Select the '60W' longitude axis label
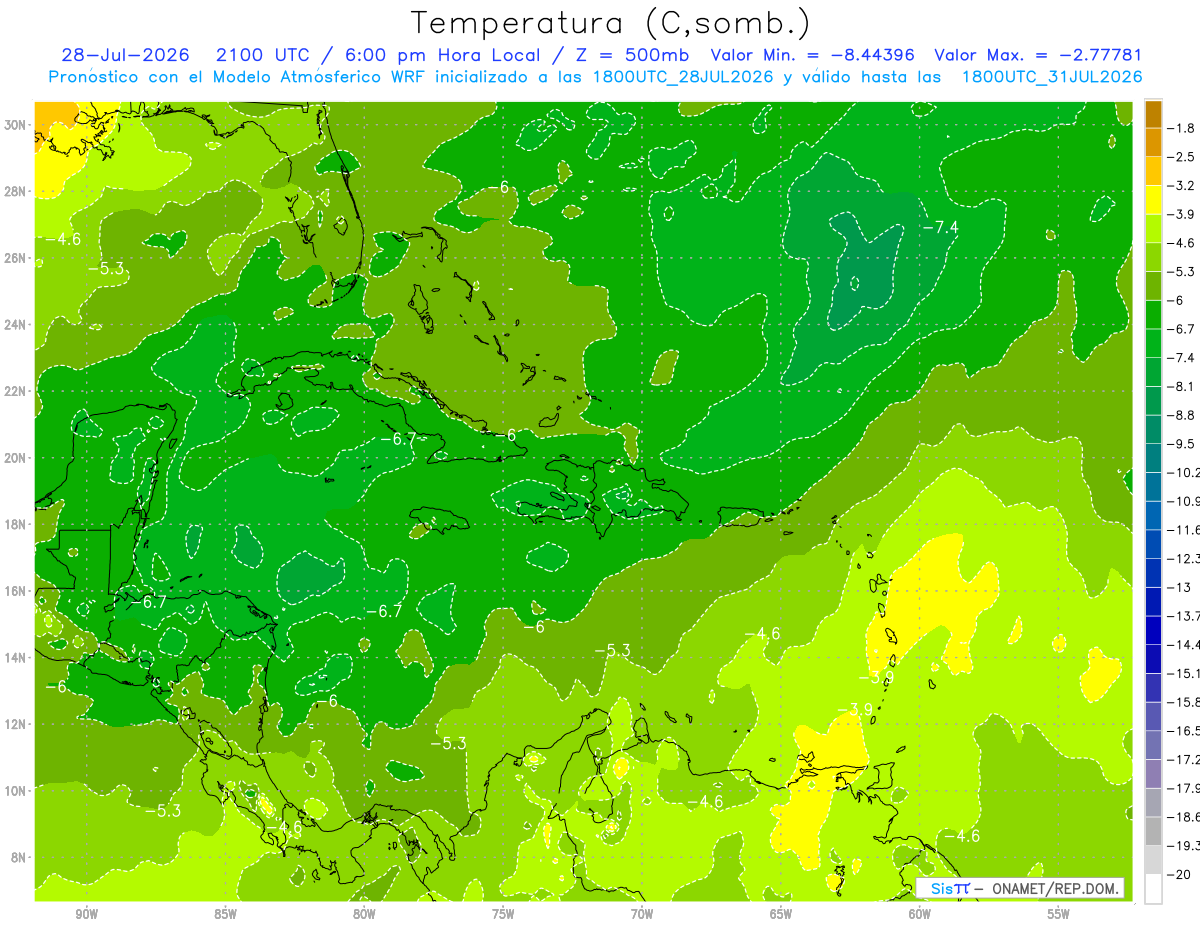Viewport: 1200px width, 927px height. pyautogui.click(x=920, y=914)
